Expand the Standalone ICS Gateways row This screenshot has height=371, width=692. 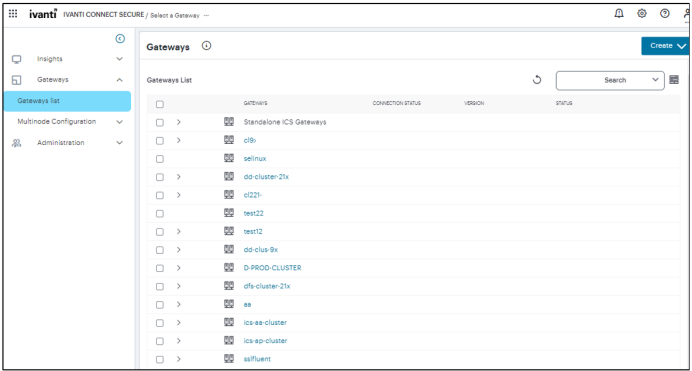point(179,122)
